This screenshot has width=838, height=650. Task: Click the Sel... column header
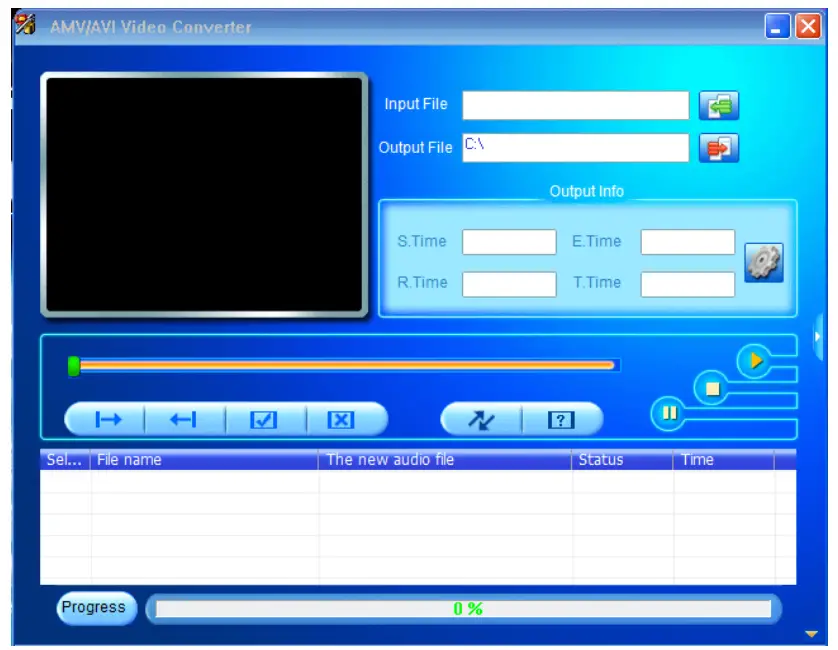tap(65, 460)
